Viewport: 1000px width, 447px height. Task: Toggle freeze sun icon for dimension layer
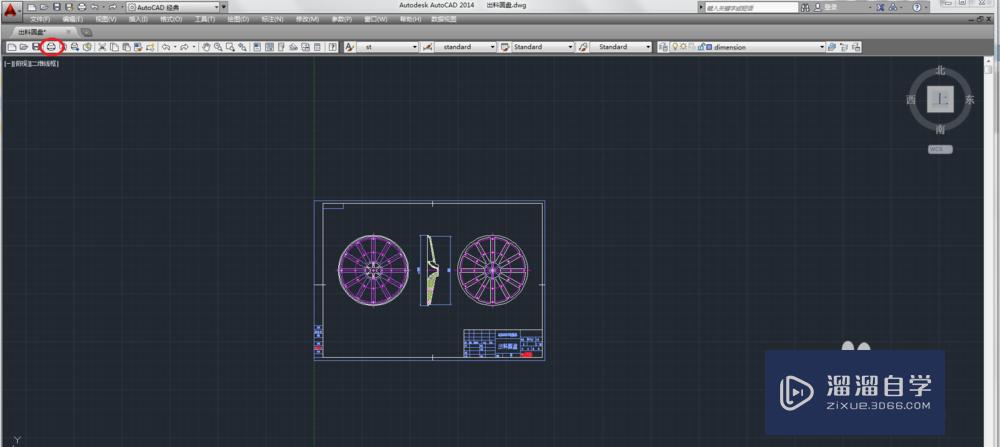684,47
